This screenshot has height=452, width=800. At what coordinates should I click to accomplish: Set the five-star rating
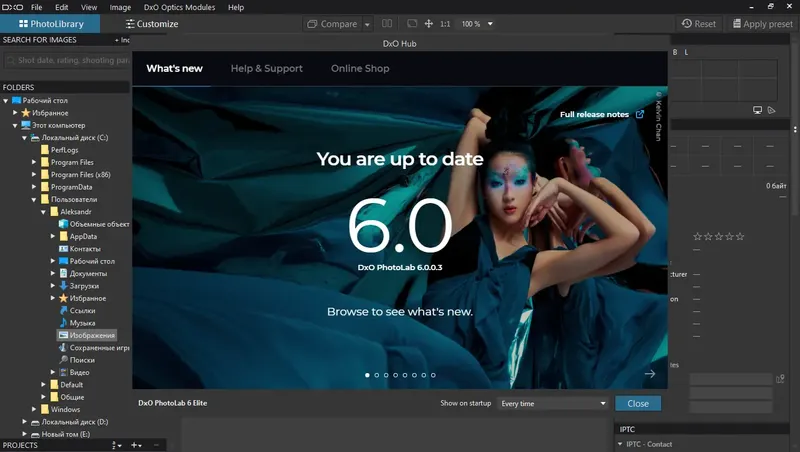coord(740,236)
